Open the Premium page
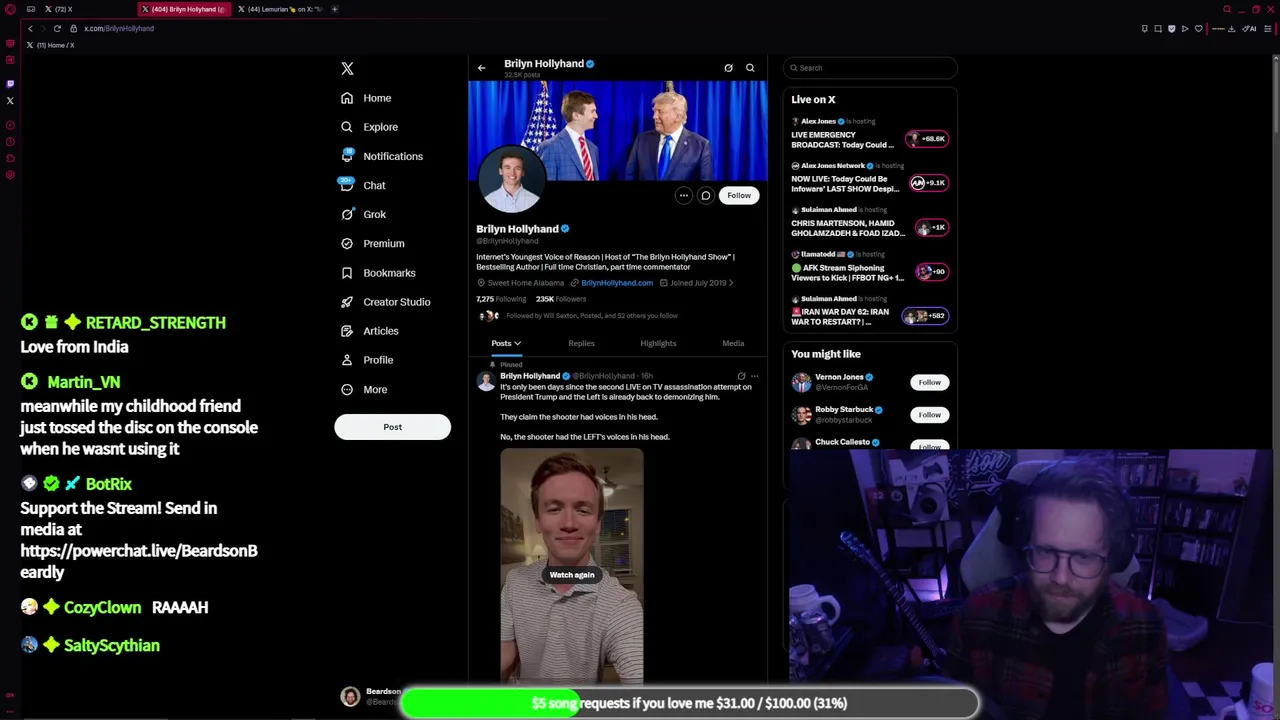Viewport: 1280px width, 720px height. (371, 243)
